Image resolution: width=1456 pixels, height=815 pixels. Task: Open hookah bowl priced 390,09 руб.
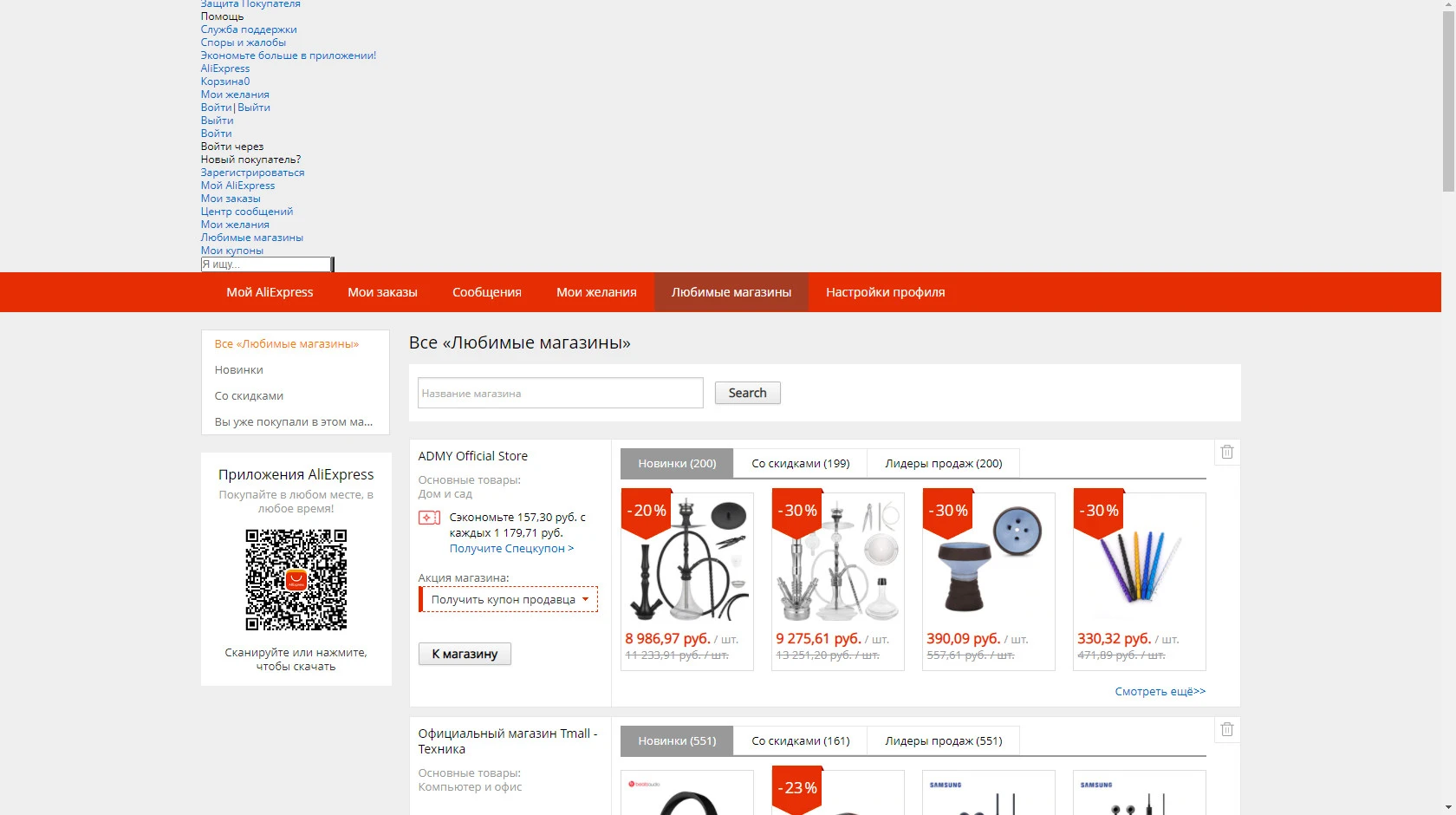(989, 581)
